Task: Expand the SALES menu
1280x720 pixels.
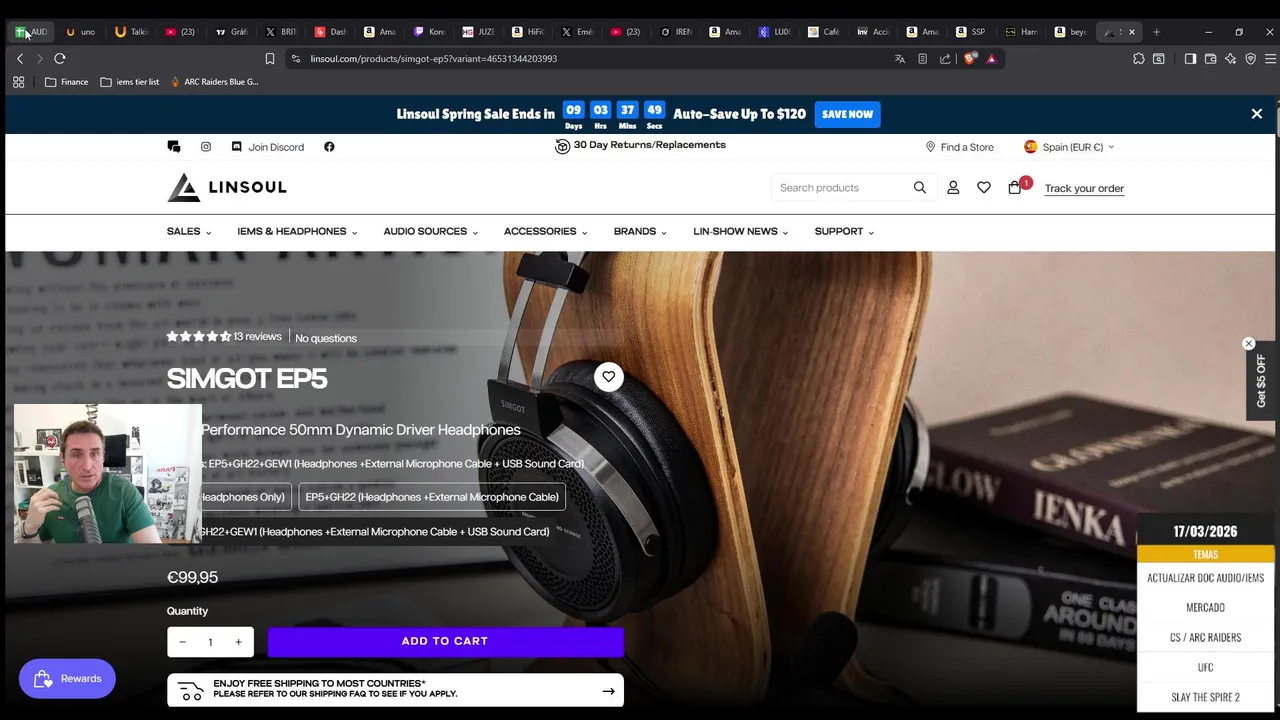Action: pyautogui.click(x=189, y=232)
